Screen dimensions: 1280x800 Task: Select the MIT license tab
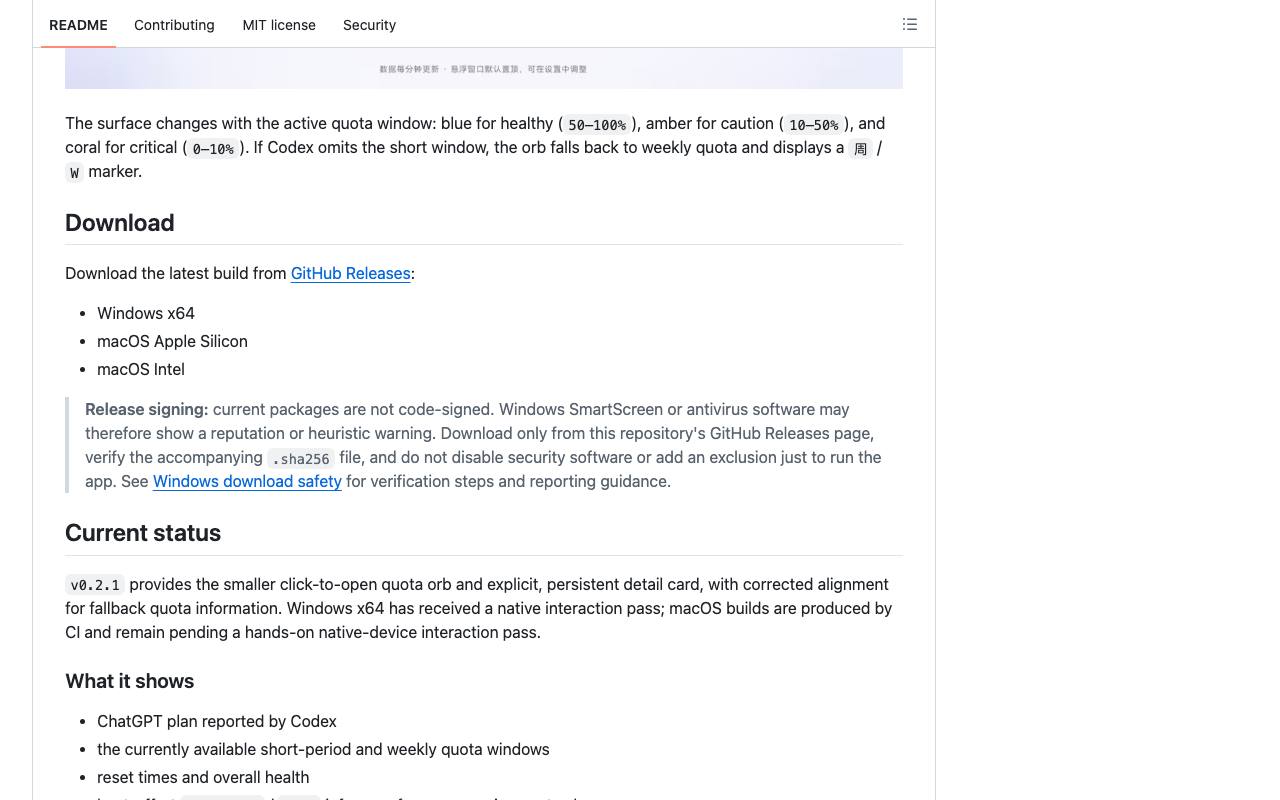[279, 25]
